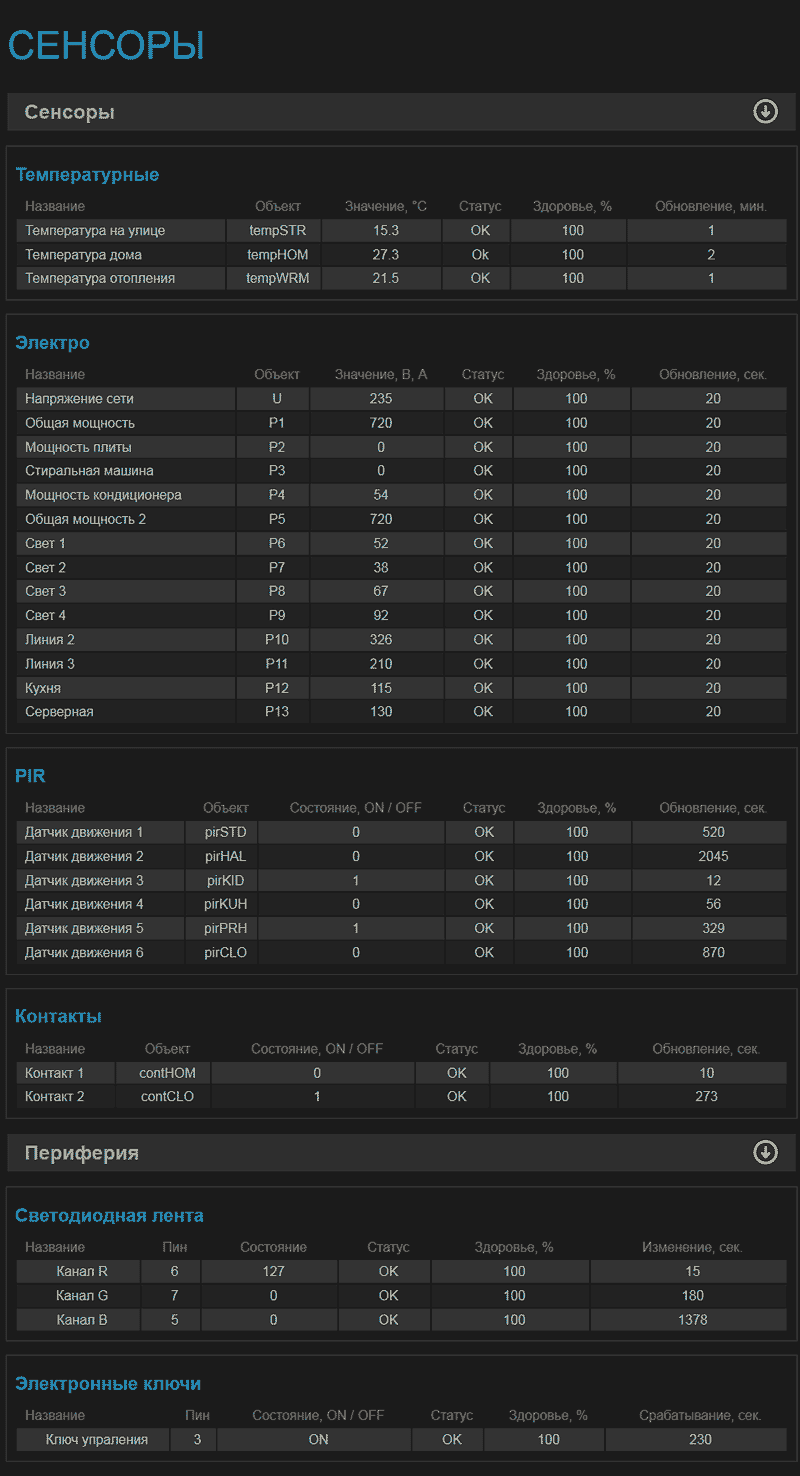Click the pirHAL object cell
Image resolution: width=800 pixels, height=1476 pixels.
click(x=226, y=856)
